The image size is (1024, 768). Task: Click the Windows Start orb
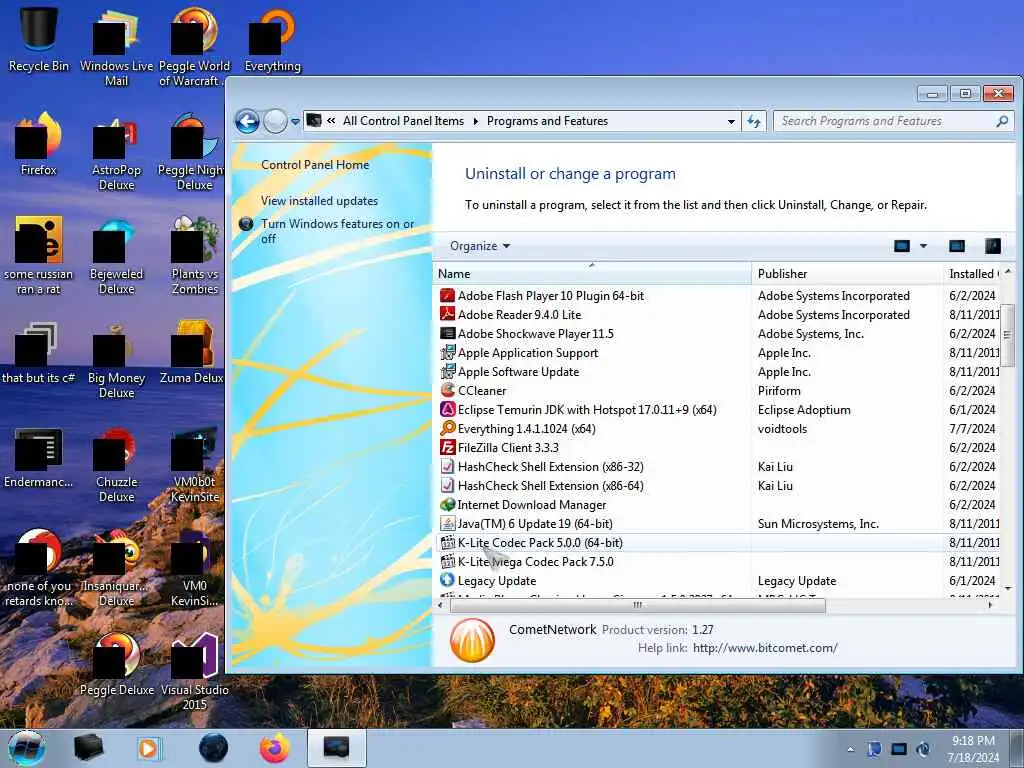point(27,748)
